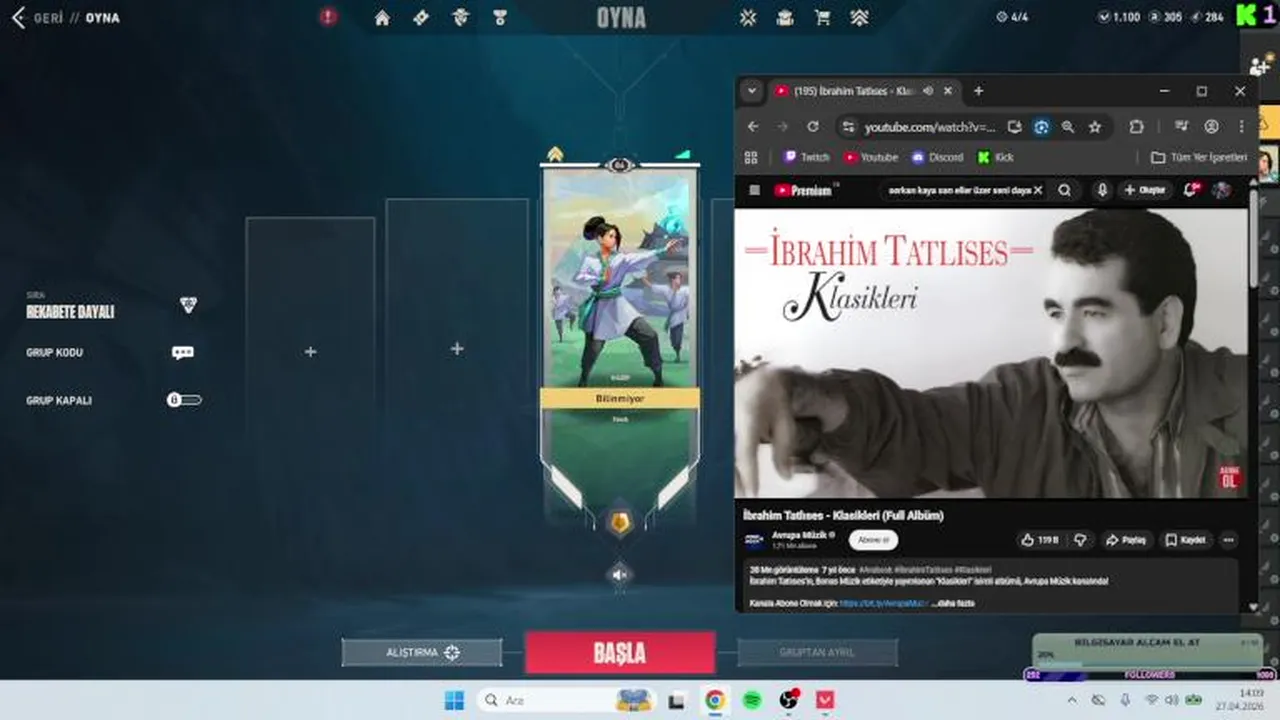Open Chrome extensions puzzle icon

pos(1136,127)
